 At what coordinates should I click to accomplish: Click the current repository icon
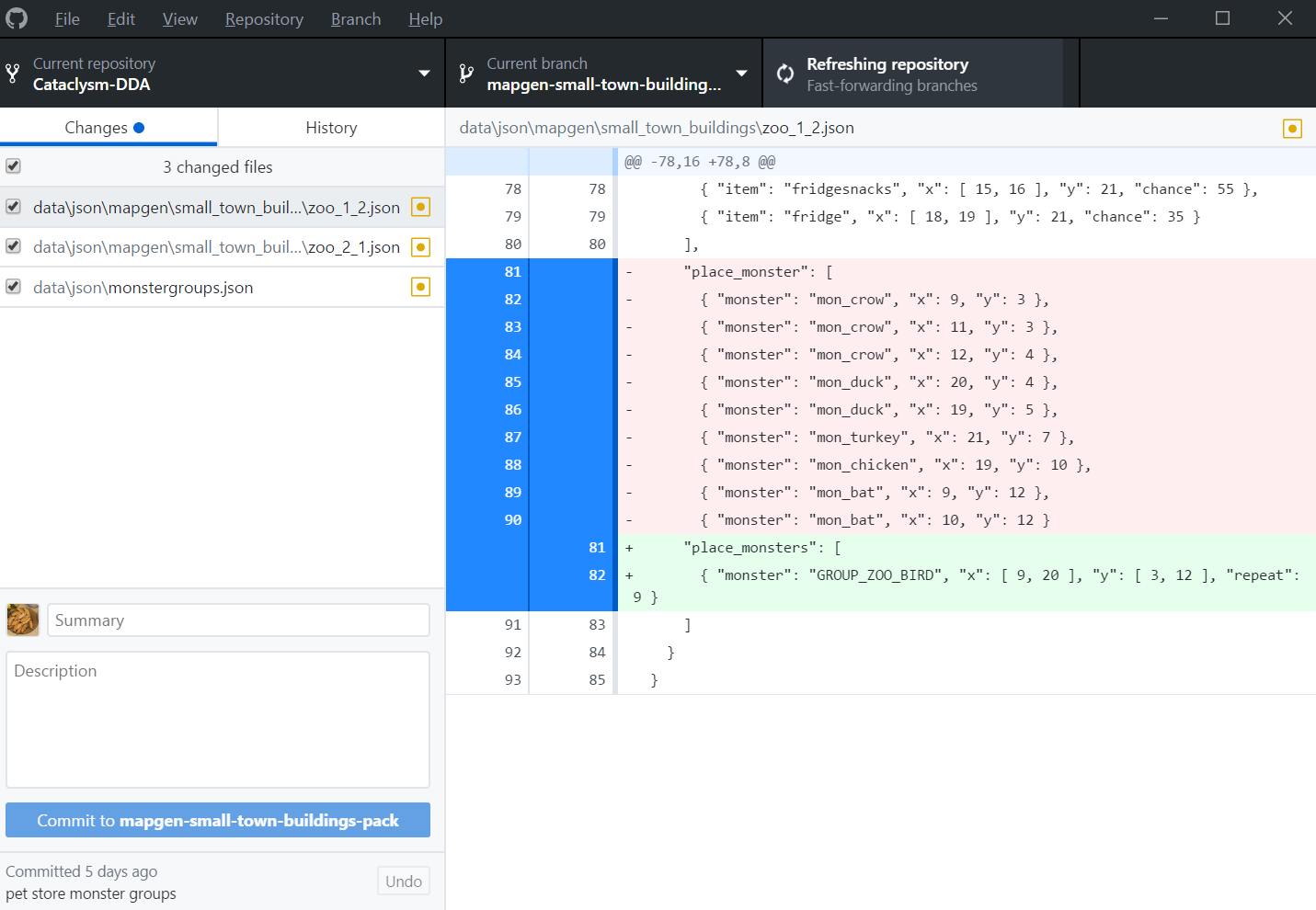(x=12, y=74)
